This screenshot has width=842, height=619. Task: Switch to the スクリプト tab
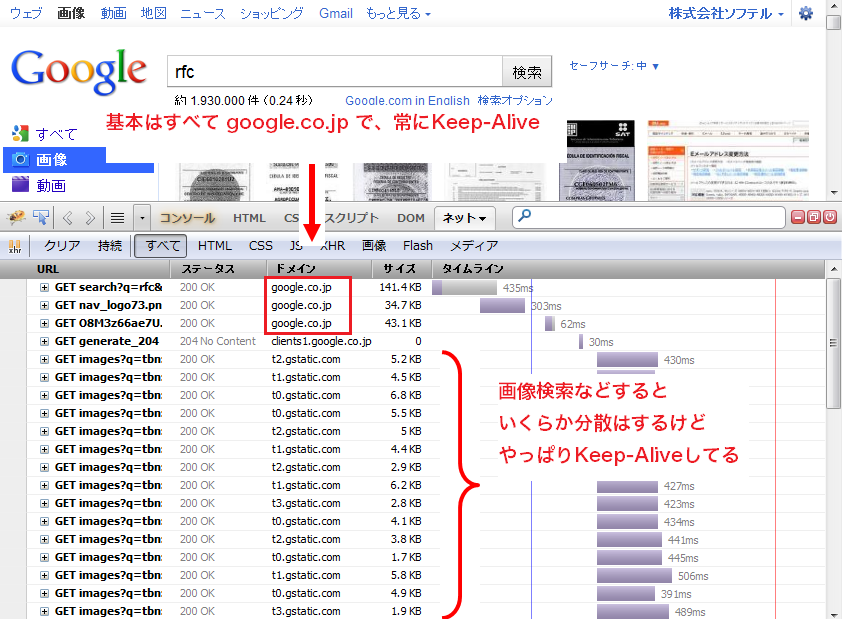pos(351,218)
